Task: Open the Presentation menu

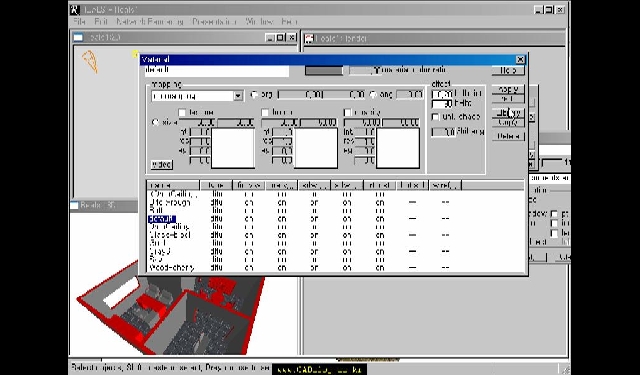Action: 215,22
